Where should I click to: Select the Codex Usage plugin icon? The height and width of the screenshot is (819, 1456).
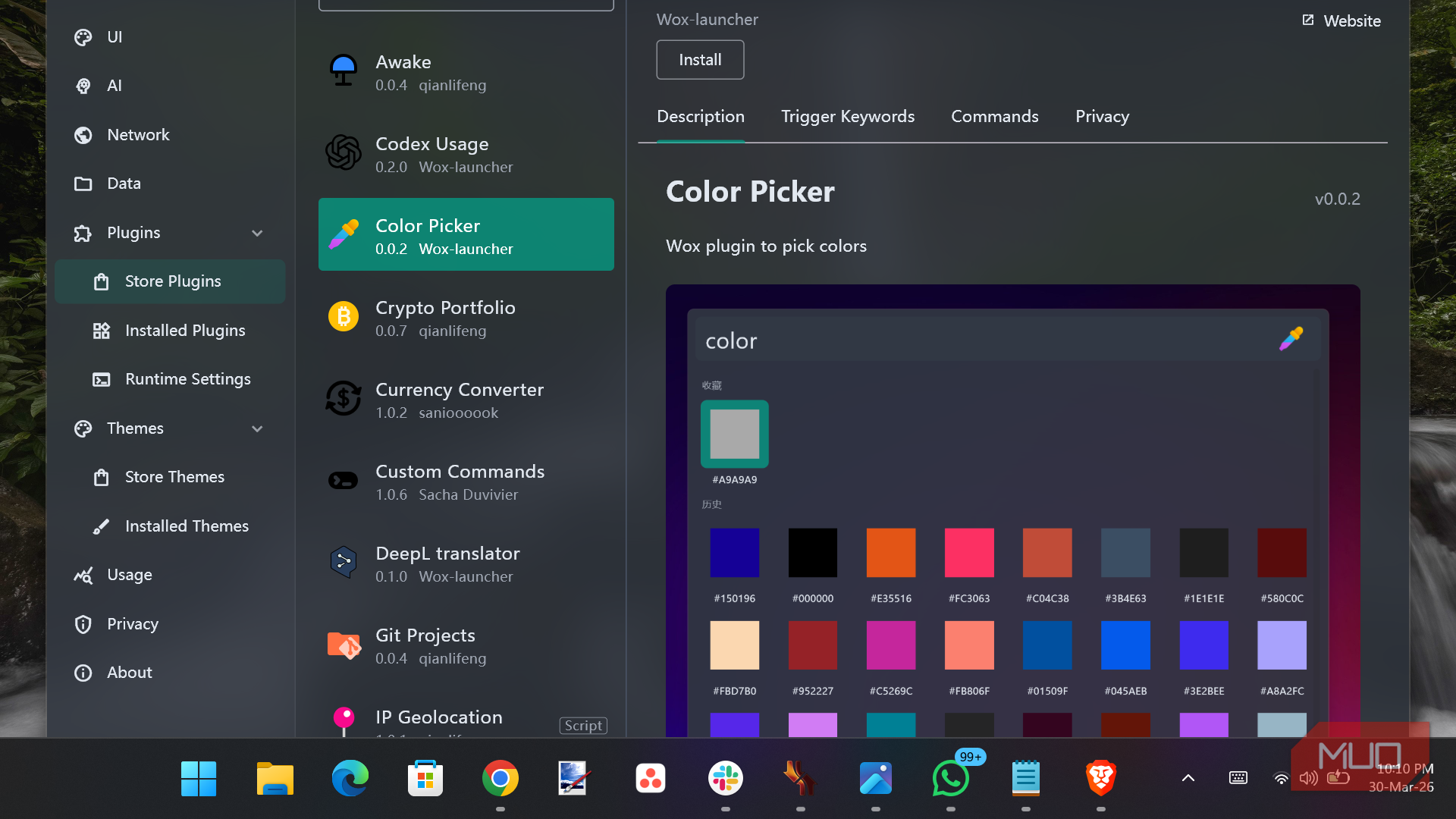pyautogui.click(x=344, y=152)
